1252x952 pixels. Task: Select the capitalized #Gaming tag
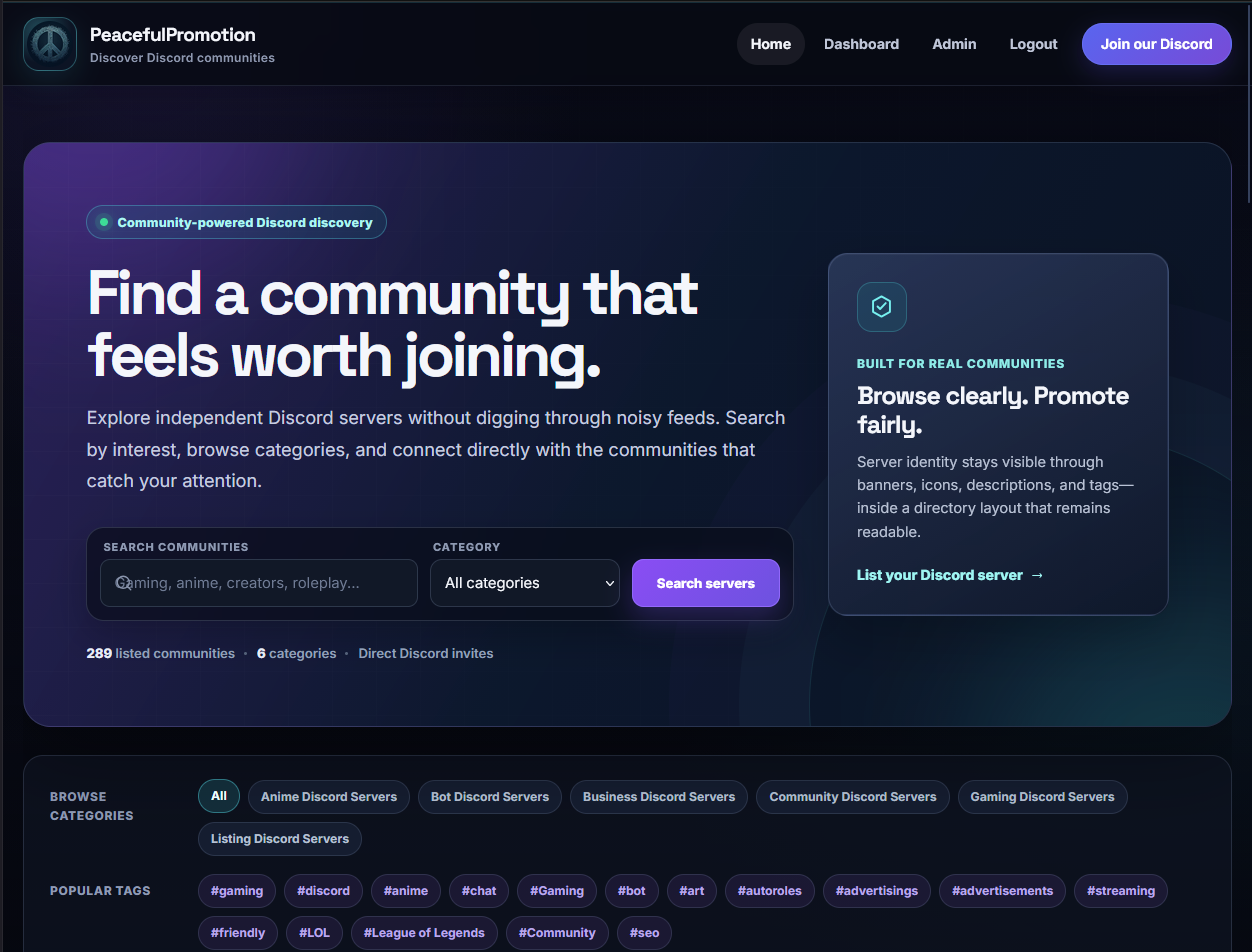pos(557,891)
